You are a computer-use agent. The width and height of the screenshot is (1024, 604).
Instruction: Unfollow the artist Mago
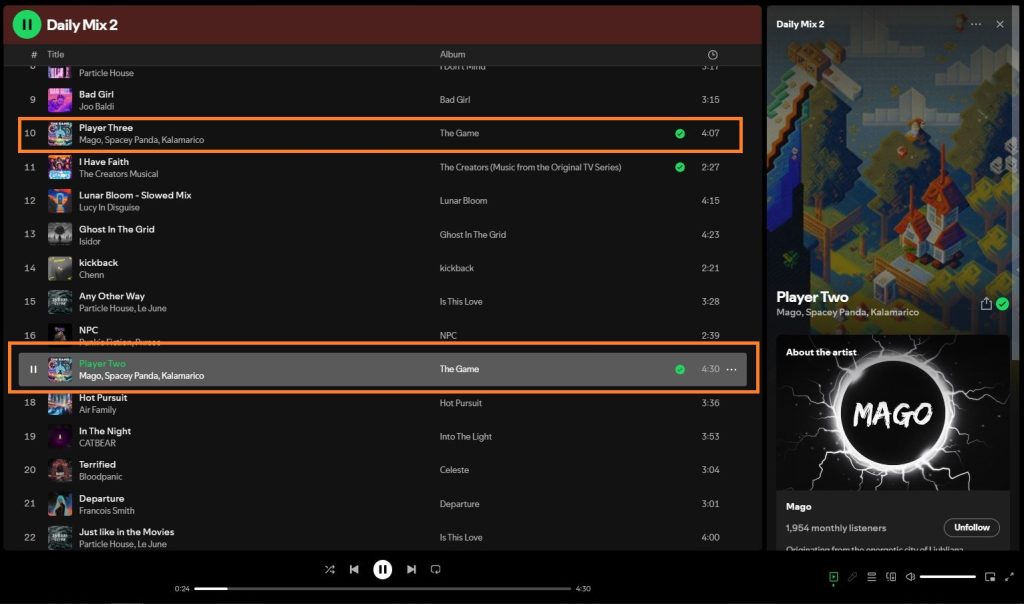click(972, 528)
